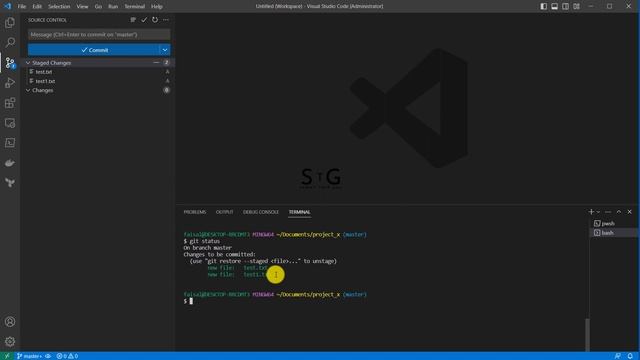The width and height of the screenshot is (640, 360).
Task: Open the Extensions view
Action: 10,102
